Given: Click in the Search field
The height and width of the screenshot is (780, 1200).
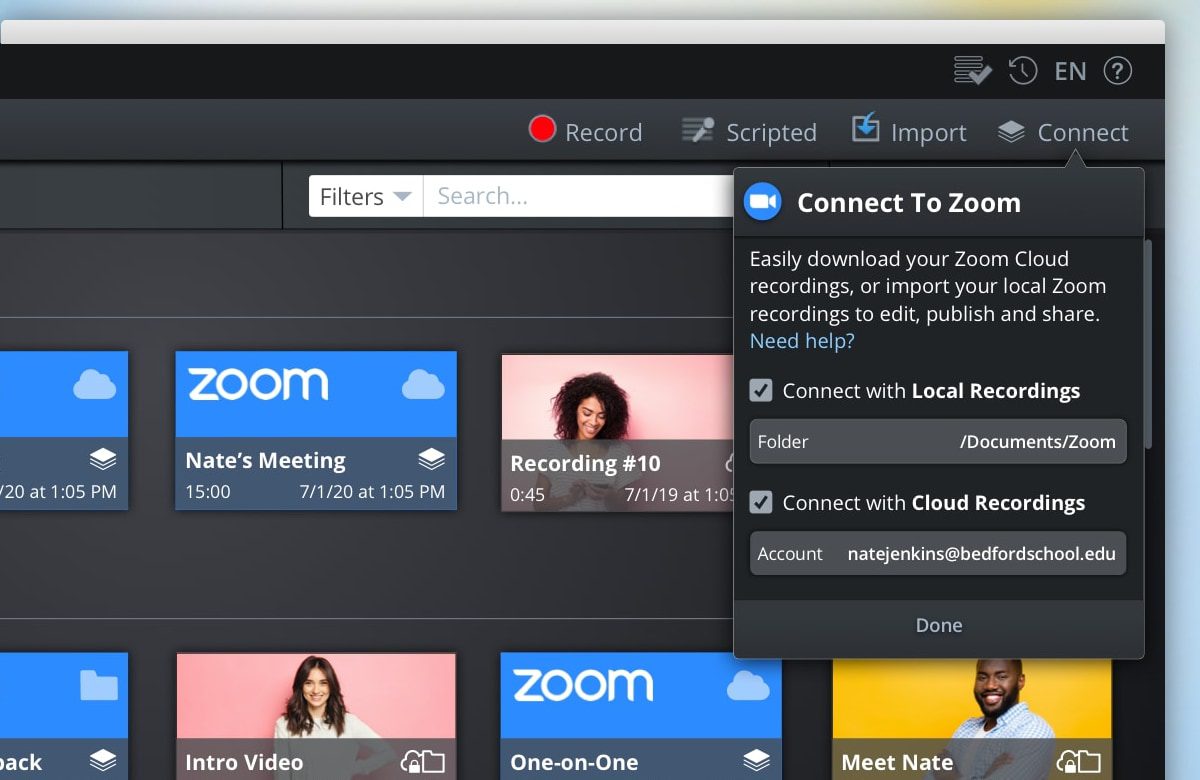Looking at the screenshot, I should coord(579,196).
